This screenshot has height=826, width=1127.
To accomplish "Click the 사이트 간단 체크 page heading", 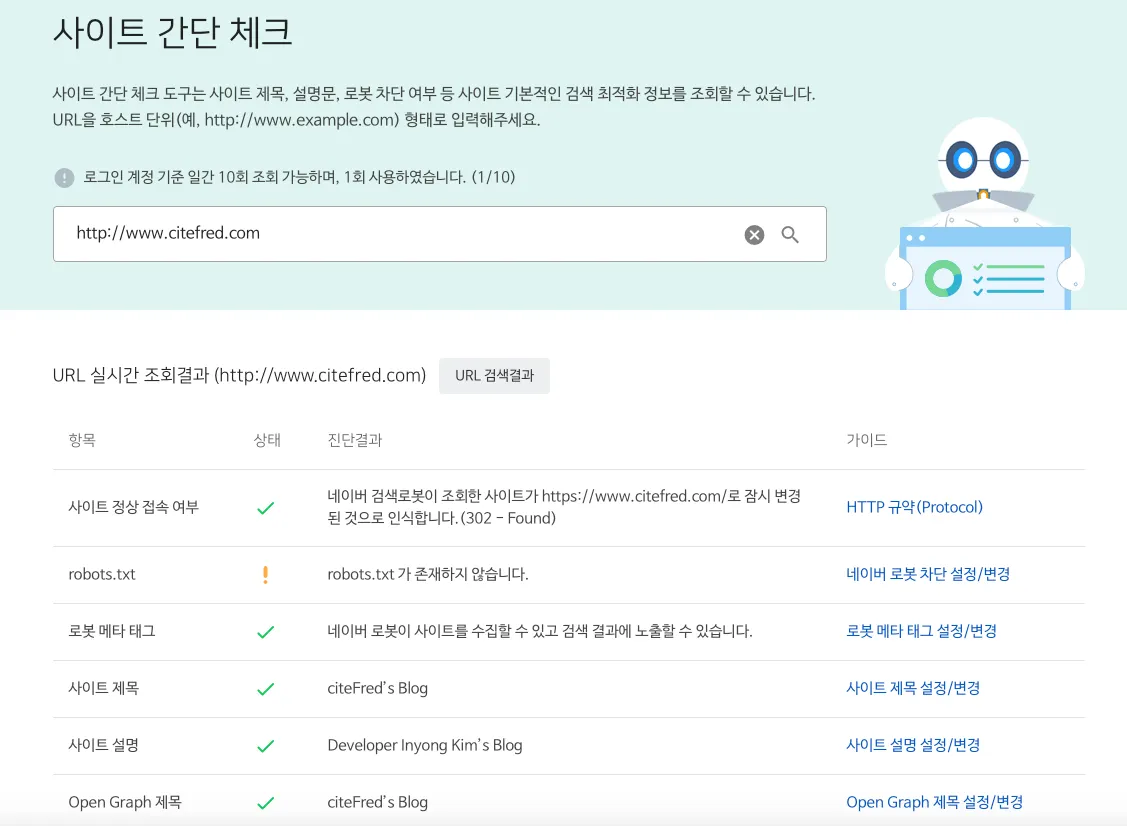I will tap(172, 32).
